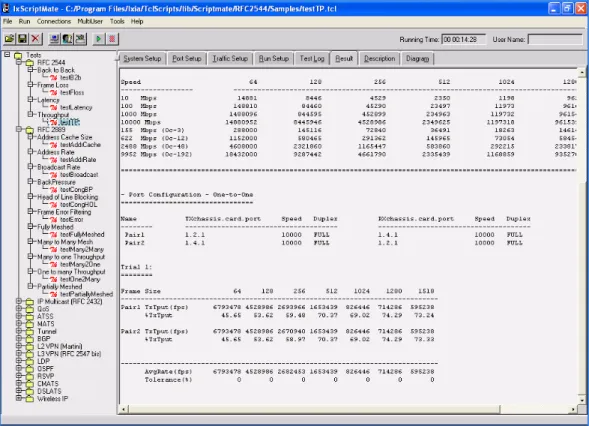
Task: Open the Connections menu
Action: pyautogui.click(x=54, y=21)
